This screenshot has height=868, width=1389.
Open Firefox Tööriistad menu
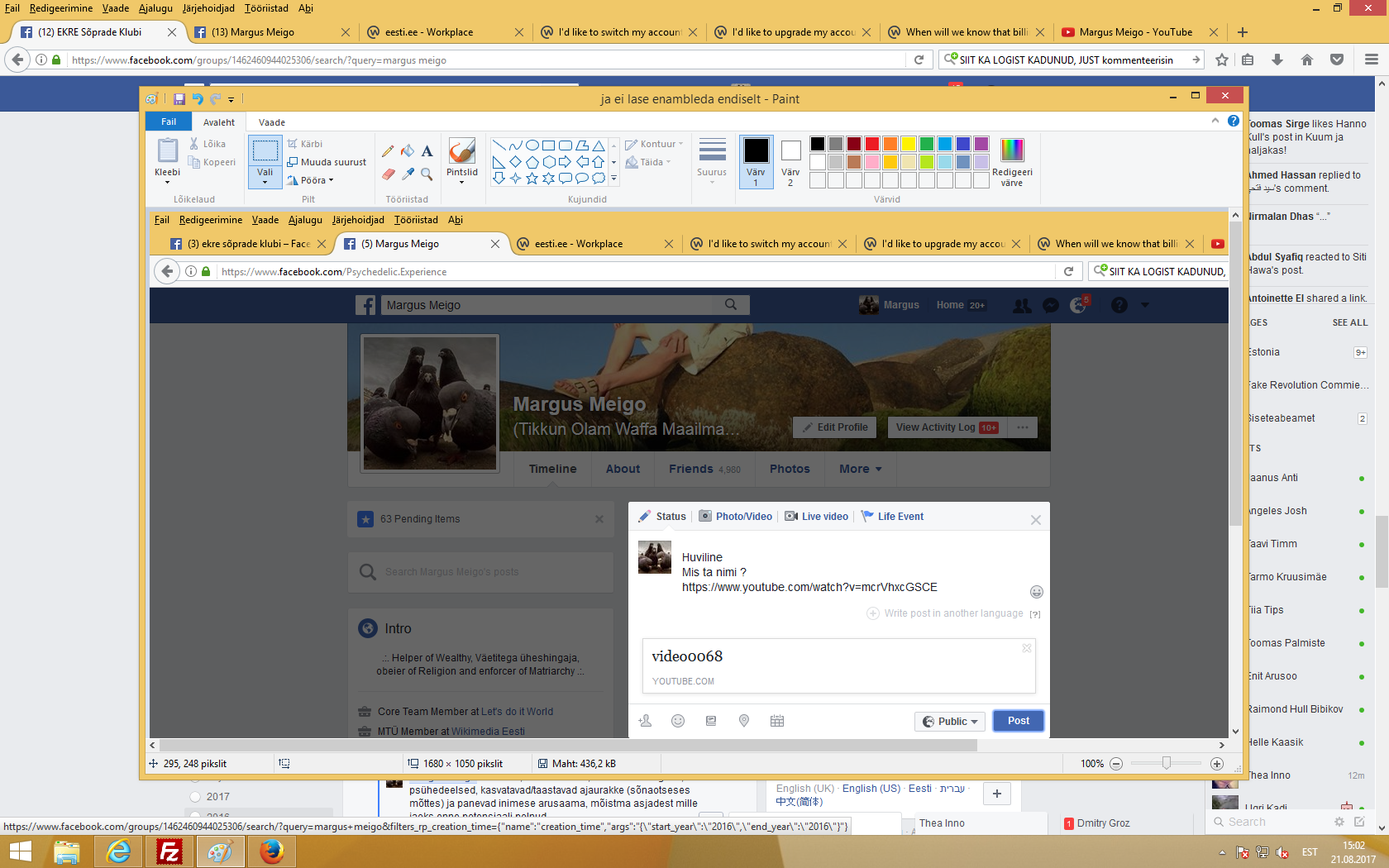tap(266, 8)
